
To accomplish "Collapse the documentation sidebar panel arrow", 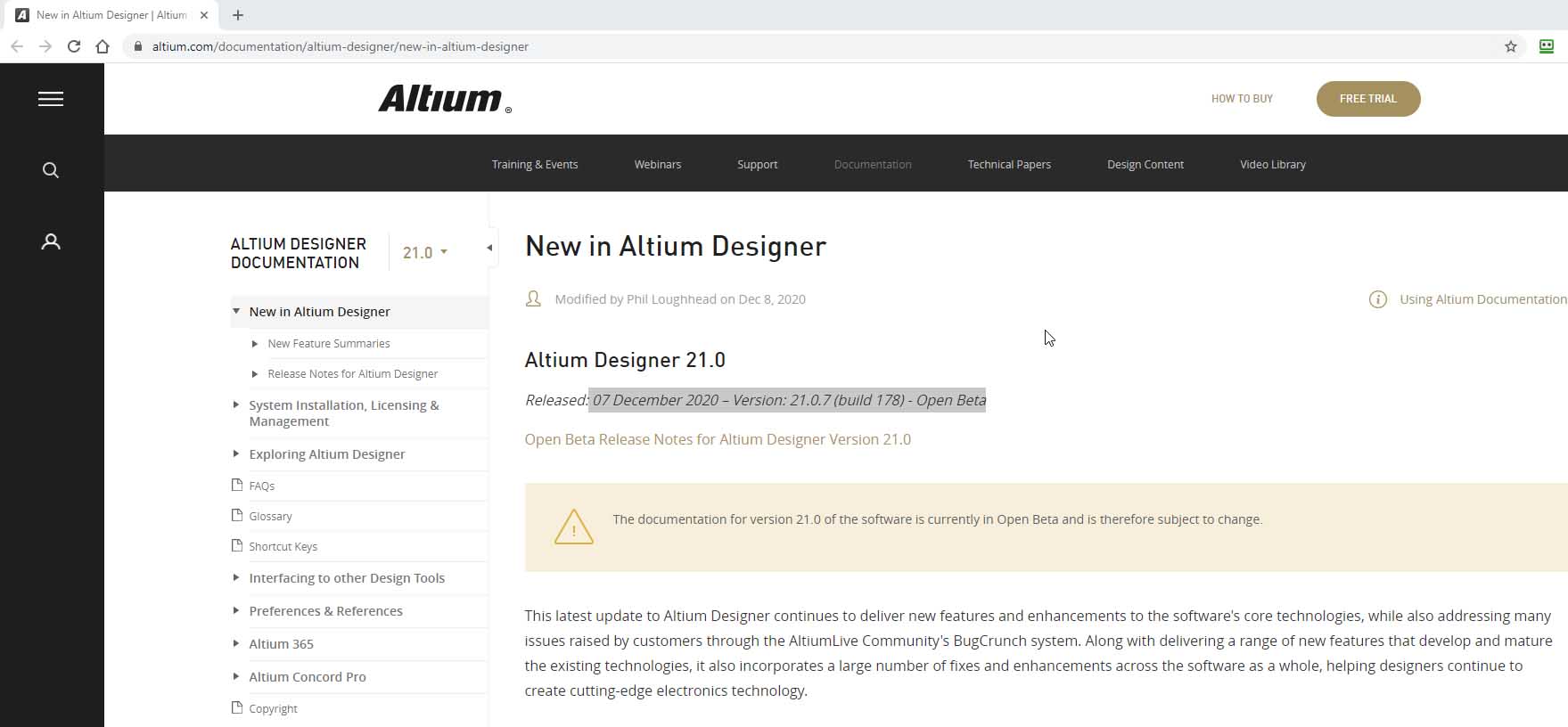I will click(x=489, y=248).
